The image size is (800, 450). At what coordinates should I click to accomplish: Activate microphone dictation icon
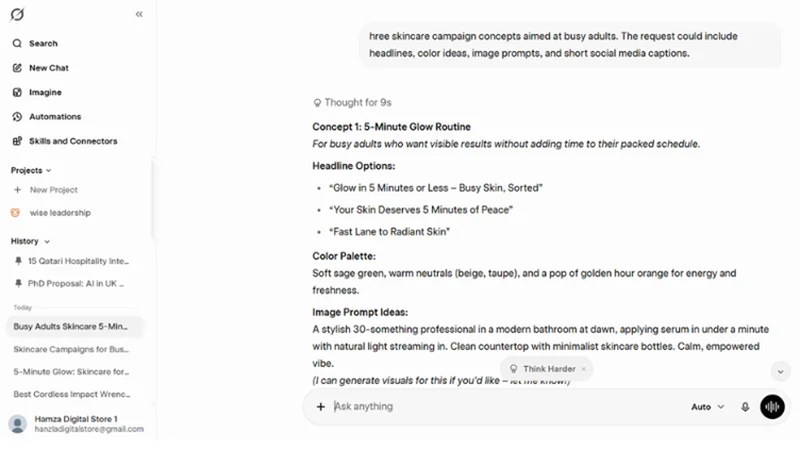(745, 407)
